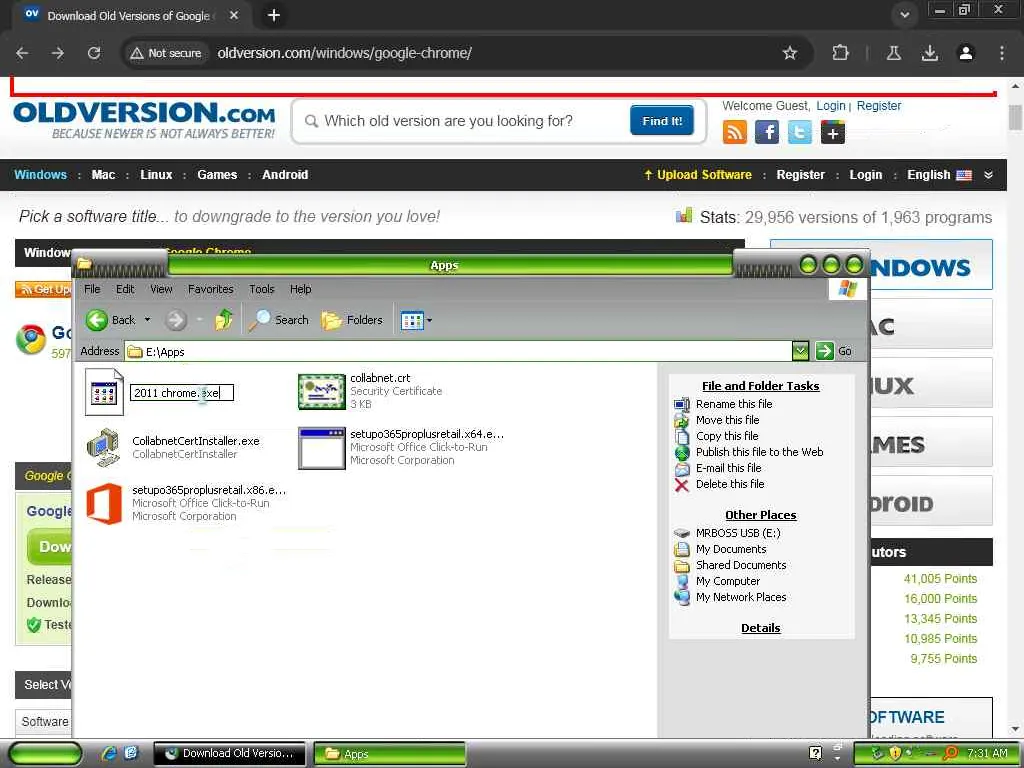This screenshot has height=768, width=1024.
Task: Click E-mail this file task
Action: (x=729, y=468)
